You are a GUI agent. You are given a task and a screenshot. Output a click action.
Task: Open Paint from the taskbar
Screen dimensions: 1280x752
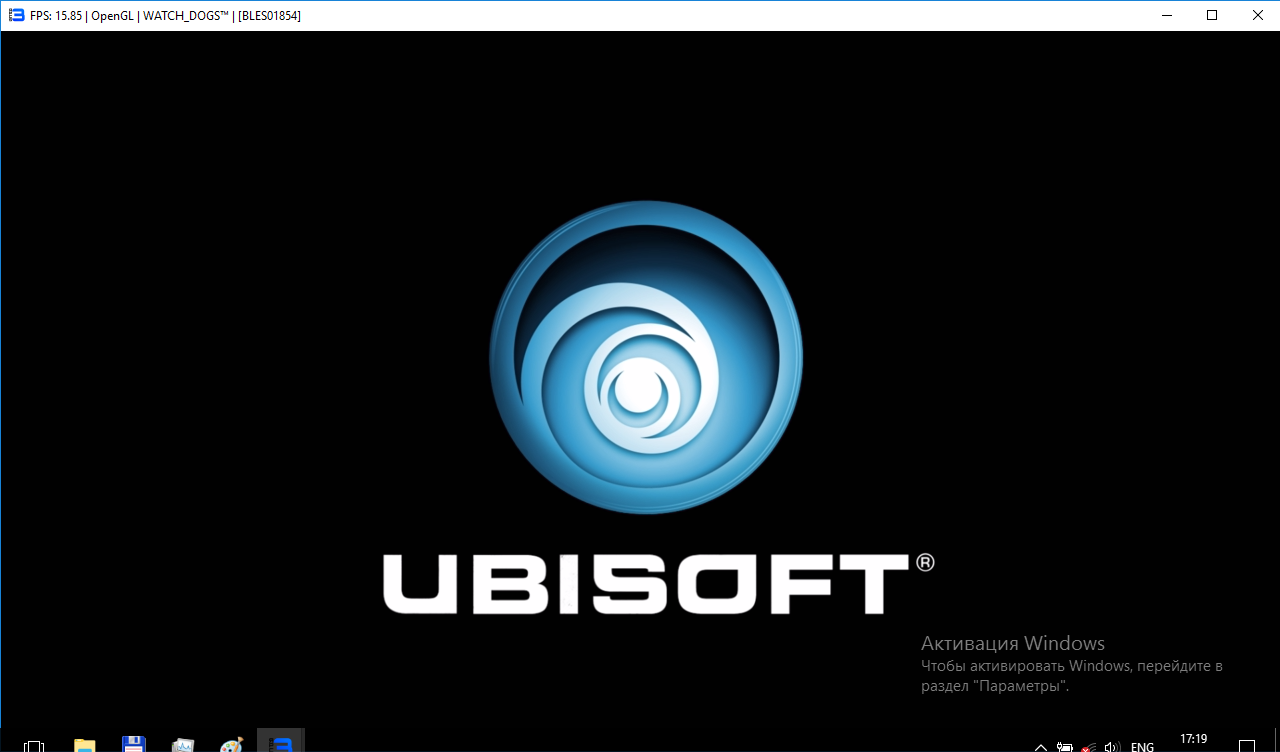click(232, 745)
